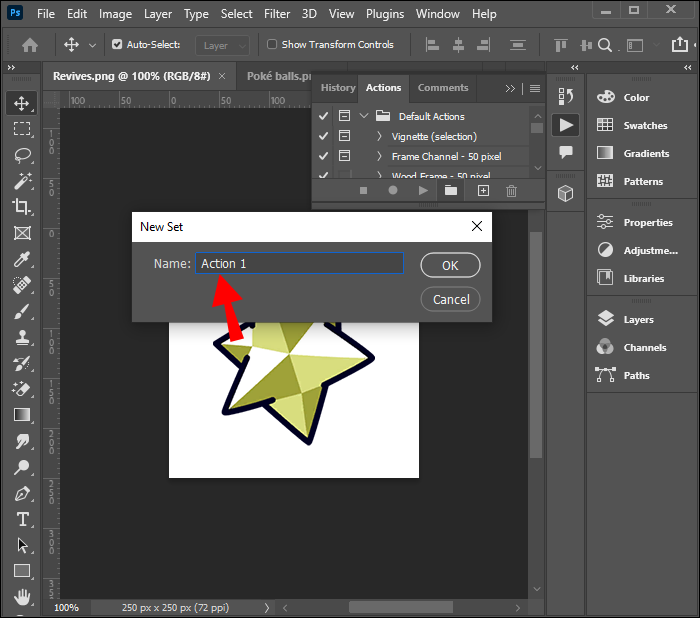The image size is (700, 618).
Task: Click the Create new action icon
Action: [x=483, y=190]
